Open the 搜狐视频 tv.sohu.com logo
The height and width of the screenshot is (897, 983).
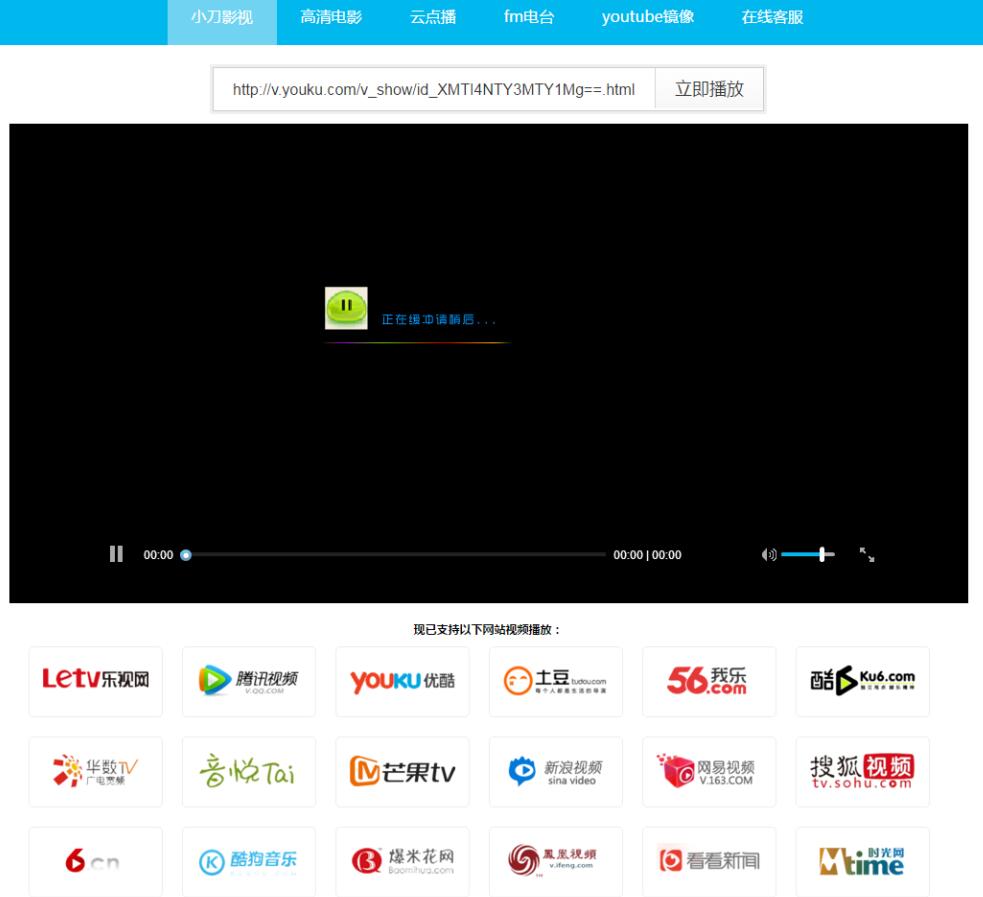tap(863, 772)
